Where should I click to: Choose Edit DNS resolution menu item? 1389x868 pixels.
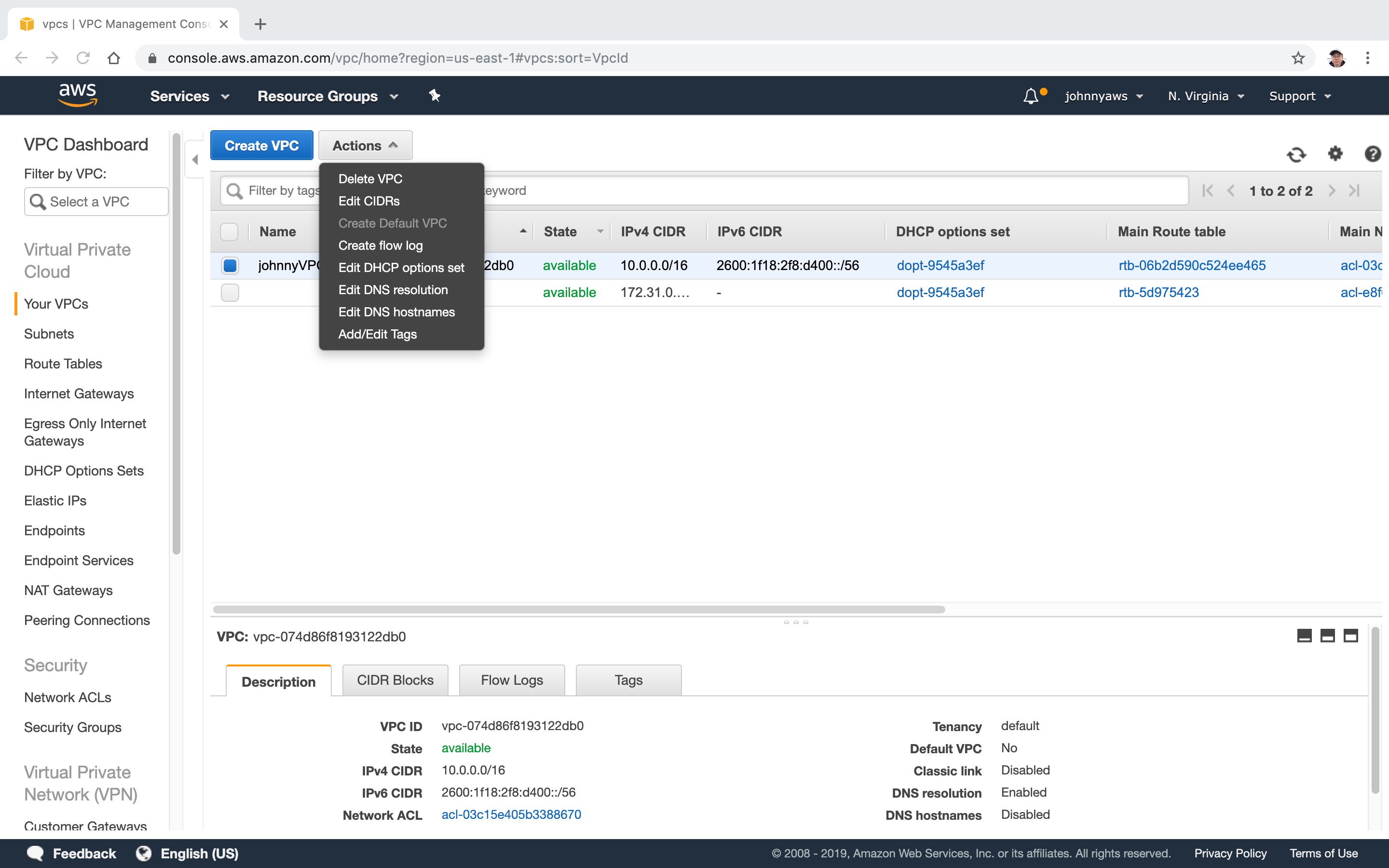(393, 290)
